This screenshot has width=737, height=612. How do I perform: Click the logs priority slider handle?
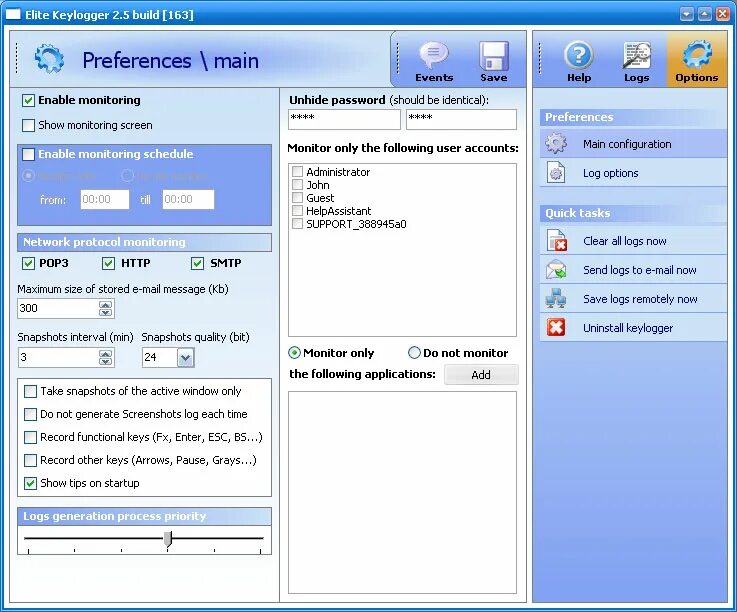tap(168, 539)
